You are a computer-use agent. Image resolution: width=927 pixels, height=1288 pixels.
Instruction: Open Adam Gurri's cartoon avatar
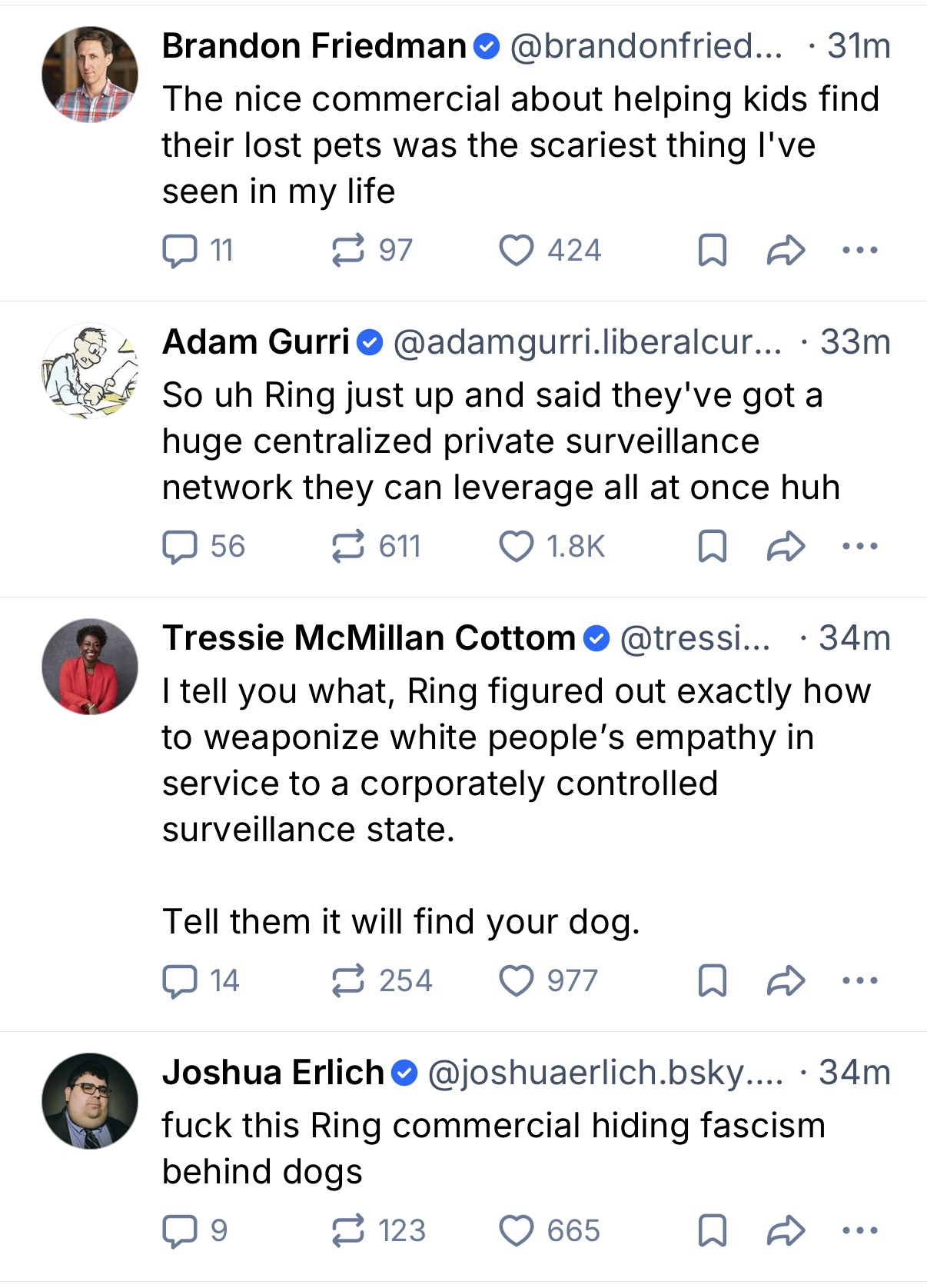(90, 370)
